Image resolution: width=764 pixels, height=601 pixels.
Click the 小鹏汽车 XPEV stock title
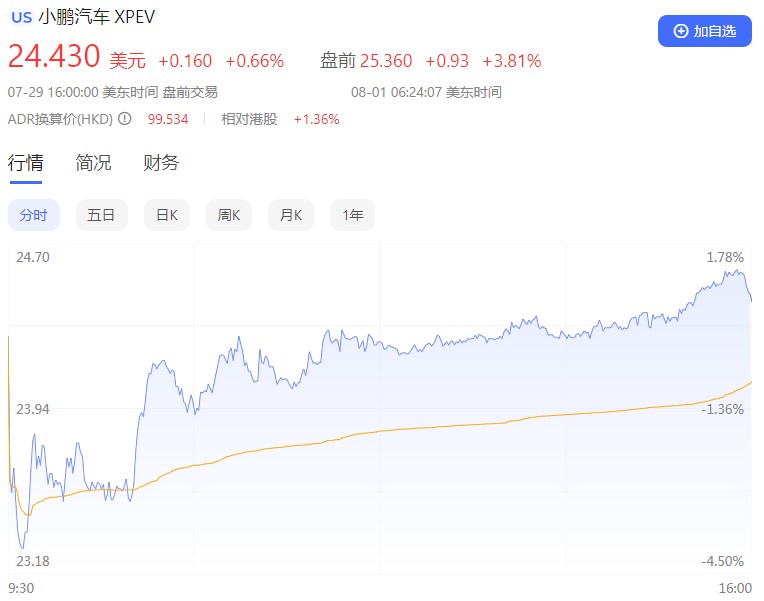(96, 17)
